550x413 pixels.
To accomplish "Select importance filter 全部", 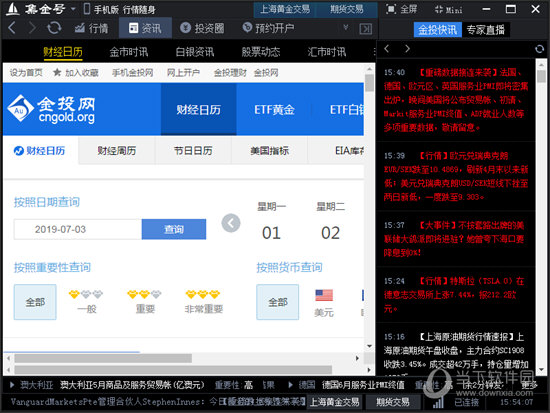I will point(35,302).
